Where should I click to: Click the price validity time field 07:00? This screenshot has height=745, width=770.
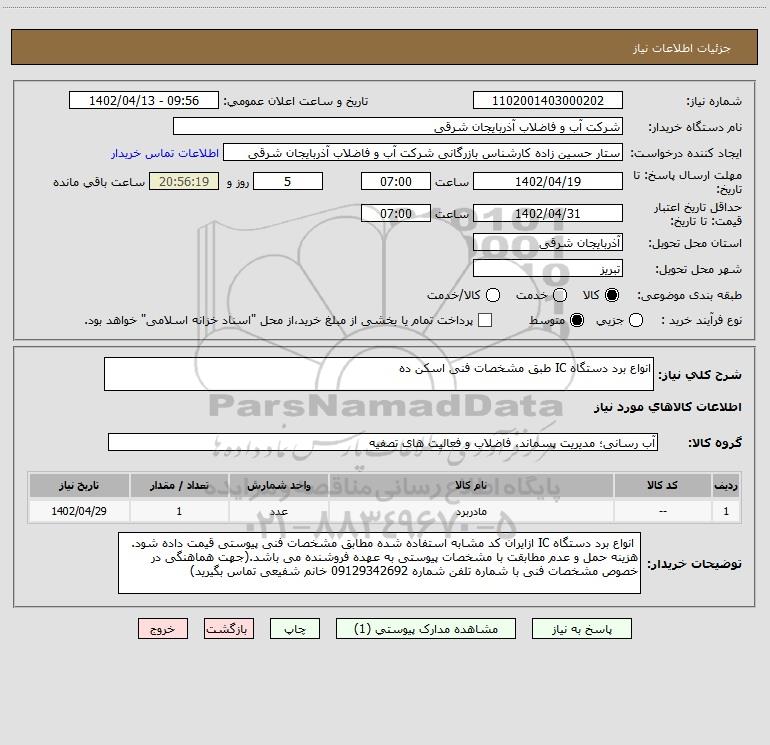(x=396, y=213)
